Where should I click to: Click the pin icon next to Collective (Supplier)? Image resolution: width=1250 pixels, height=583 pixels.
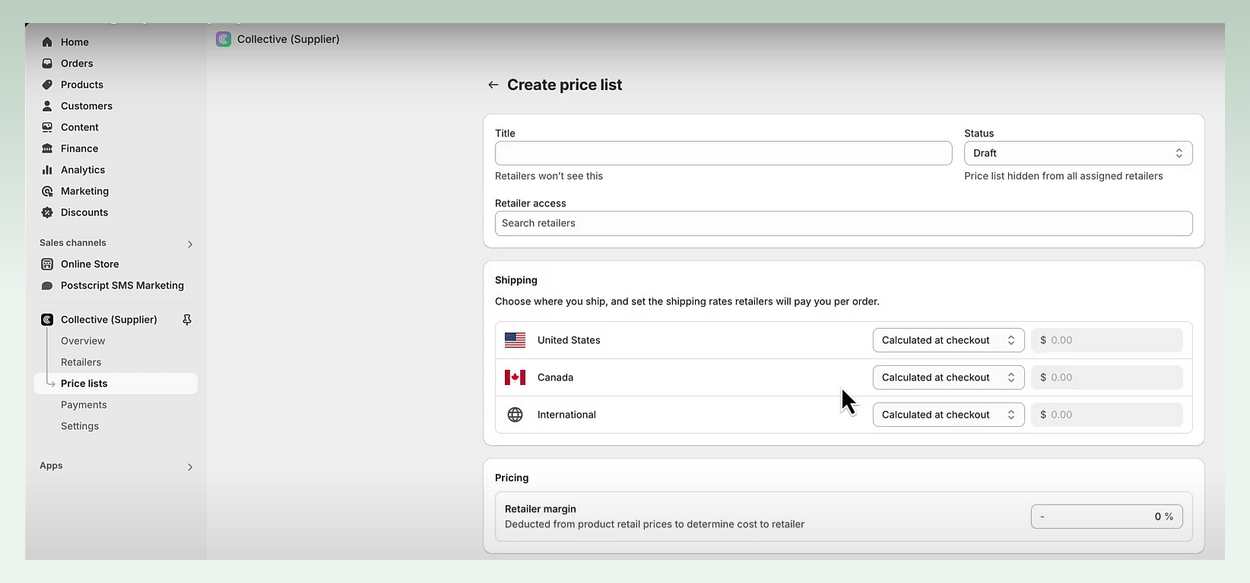click(186, 319)
